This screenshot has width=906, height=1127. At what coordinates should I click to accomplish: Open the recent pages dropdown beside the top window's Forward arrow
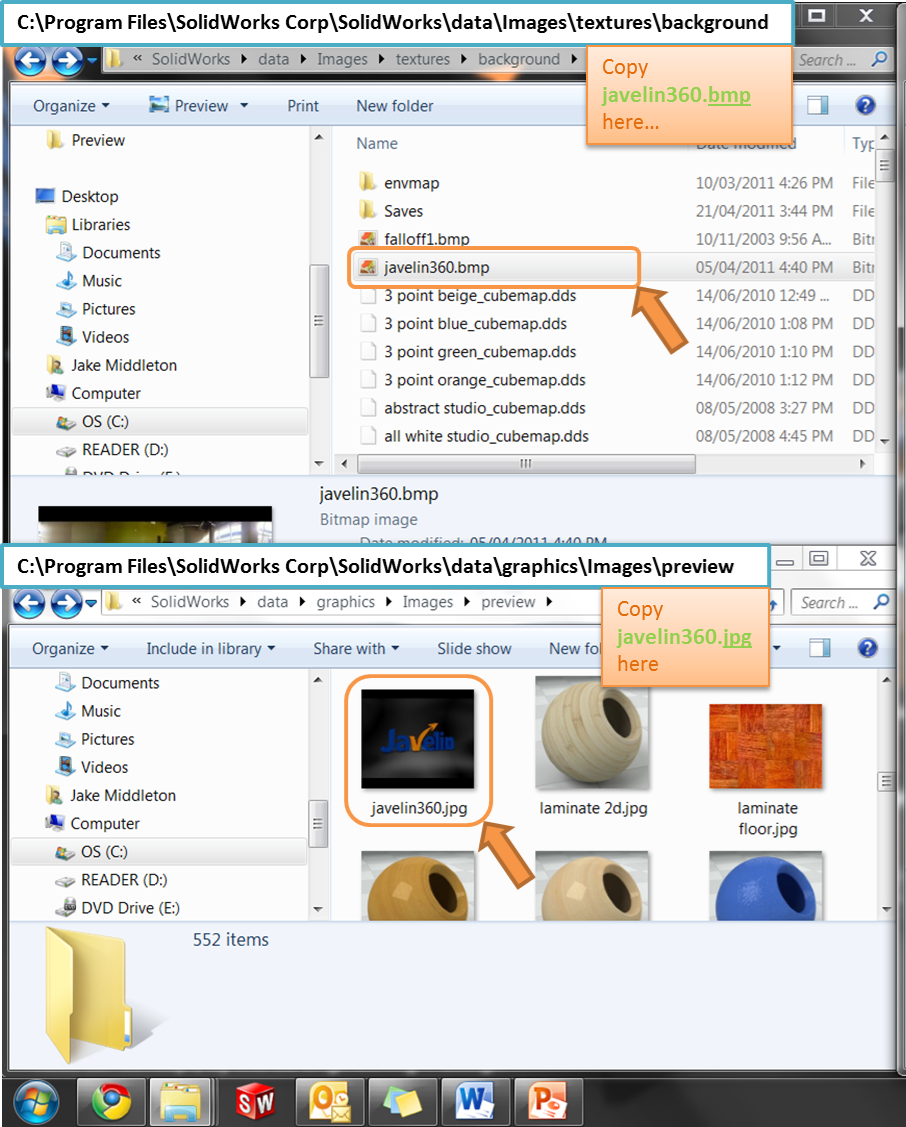[92, 61]
